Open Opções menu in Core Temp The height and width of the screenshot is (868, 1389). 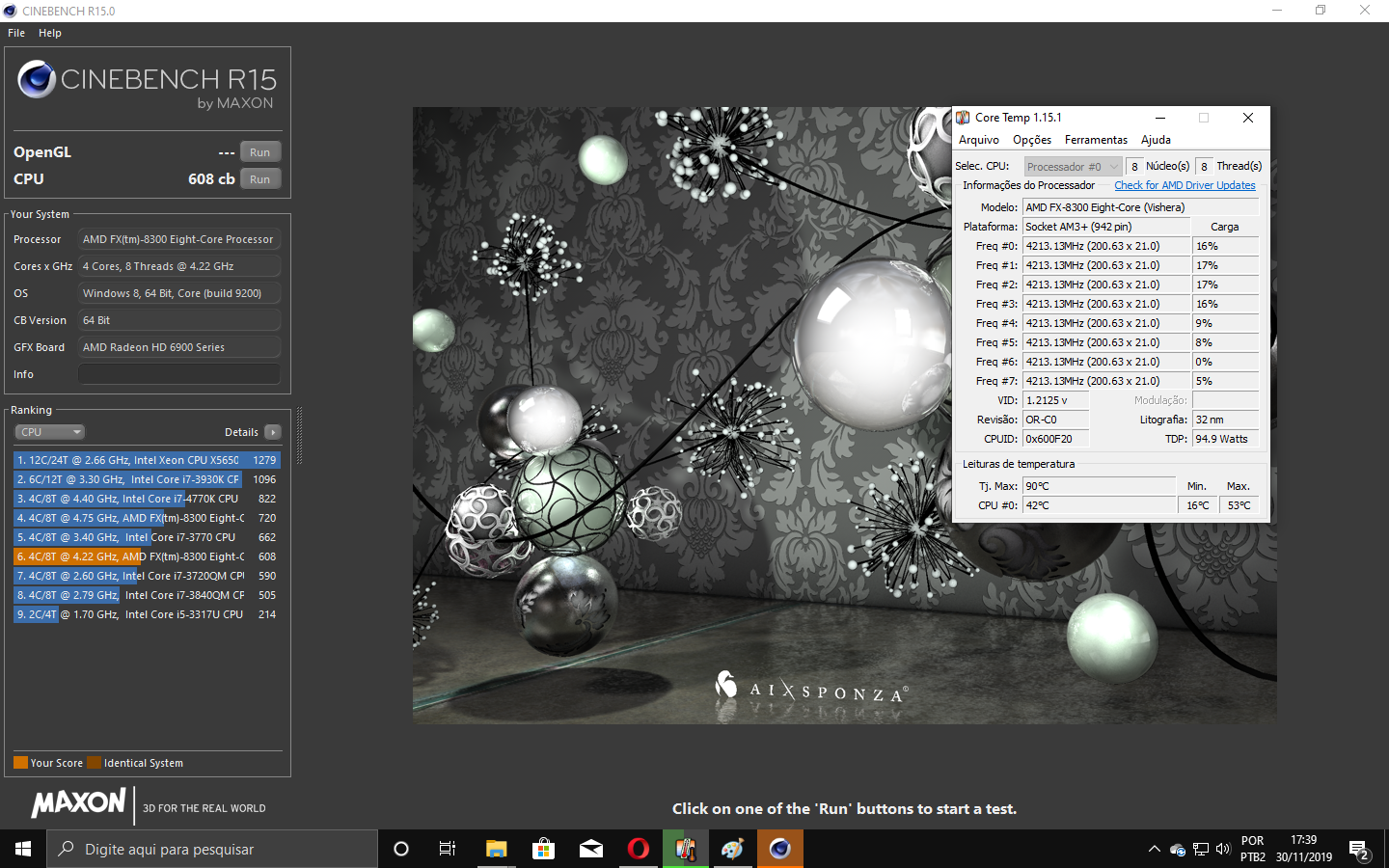click(1032, 140)
